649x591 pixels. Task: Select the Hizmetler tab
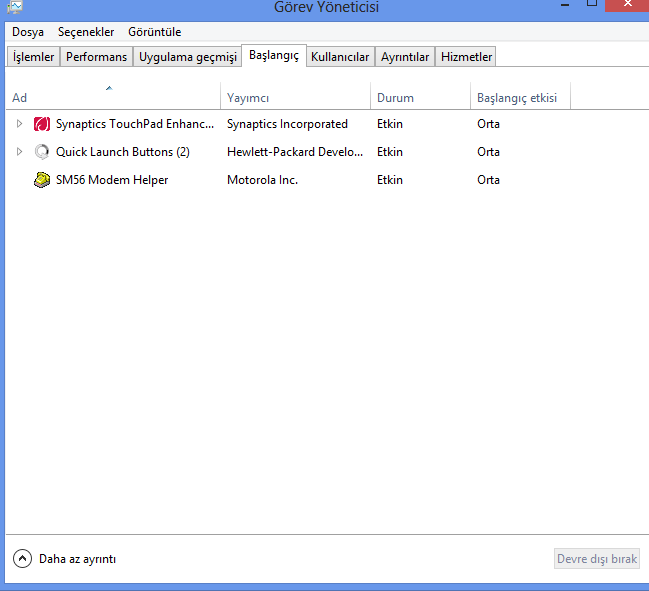467,57
